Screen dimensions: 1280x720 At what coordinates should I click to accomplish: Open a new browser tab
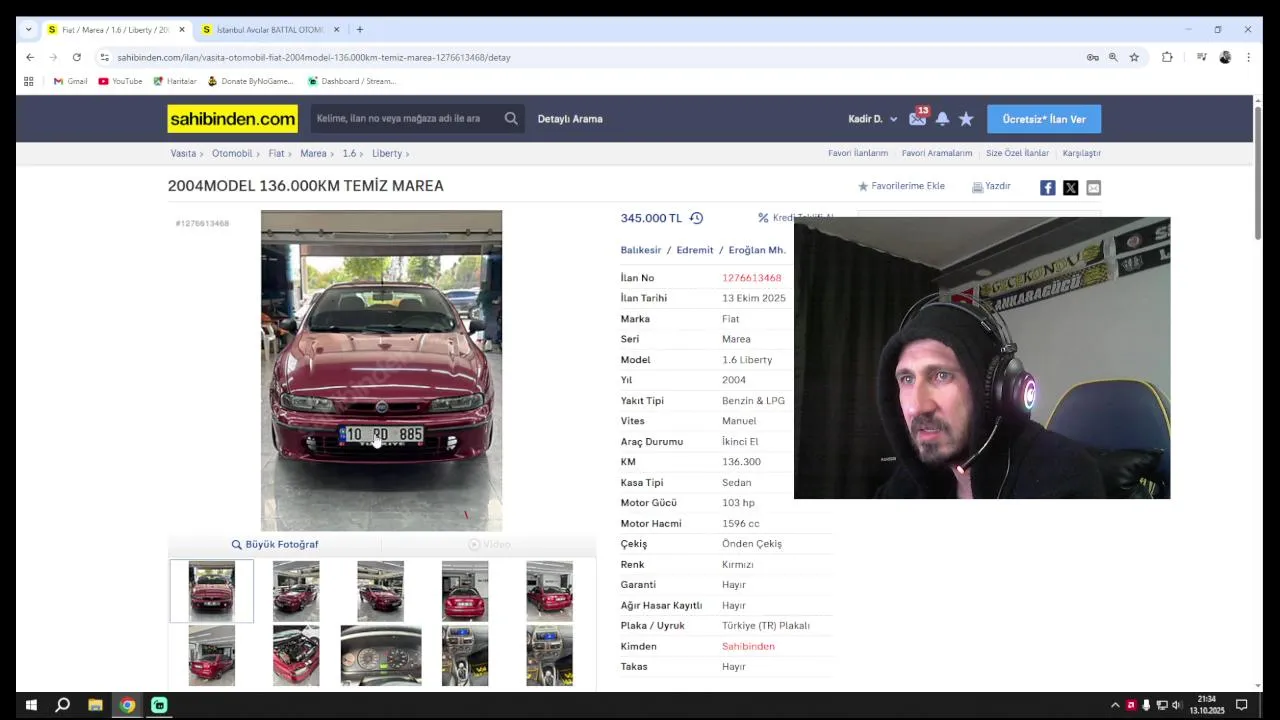coord(360,30)
